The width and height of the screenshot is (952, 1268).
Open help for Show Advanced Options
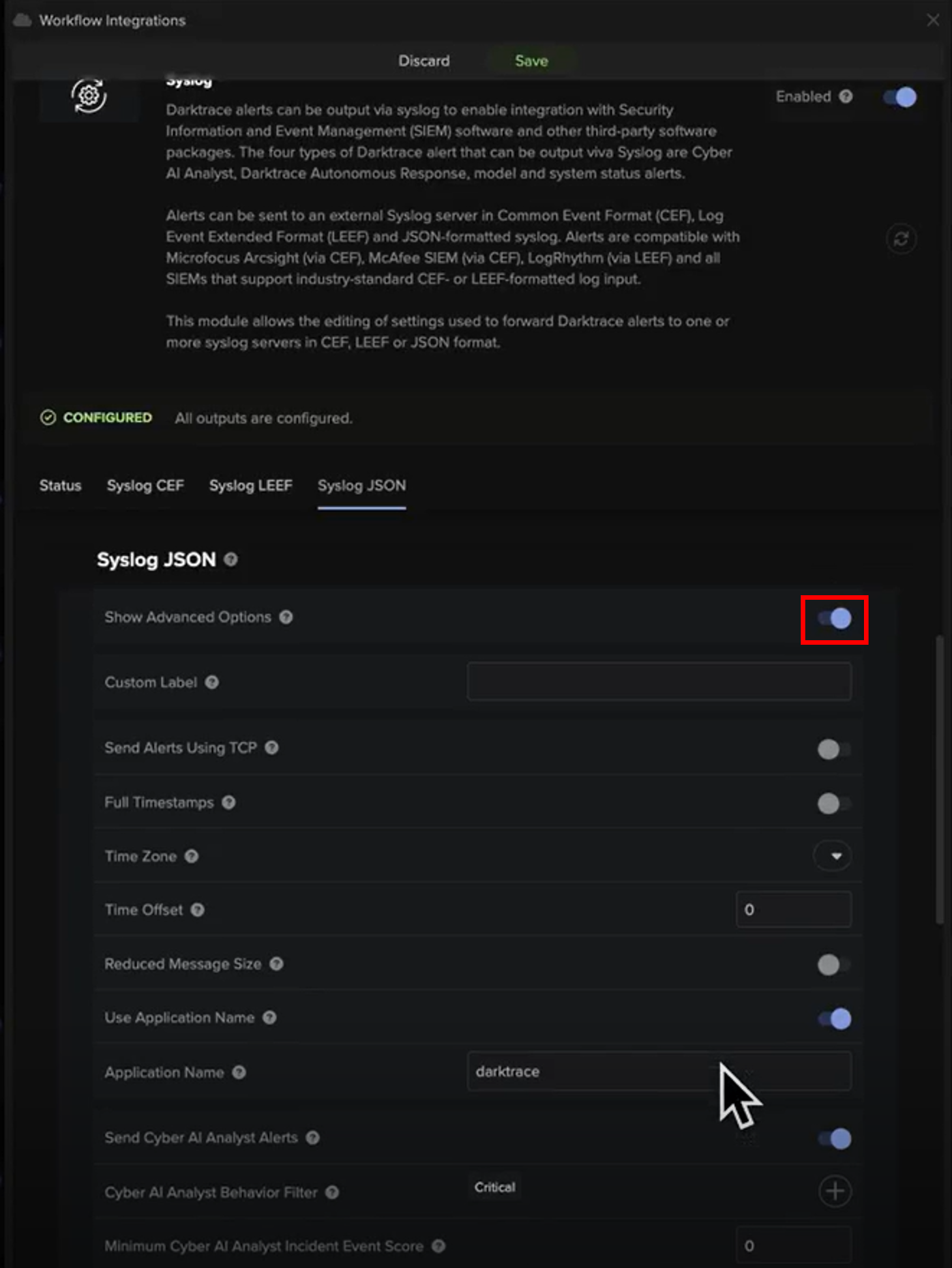(x=286, y=617)
